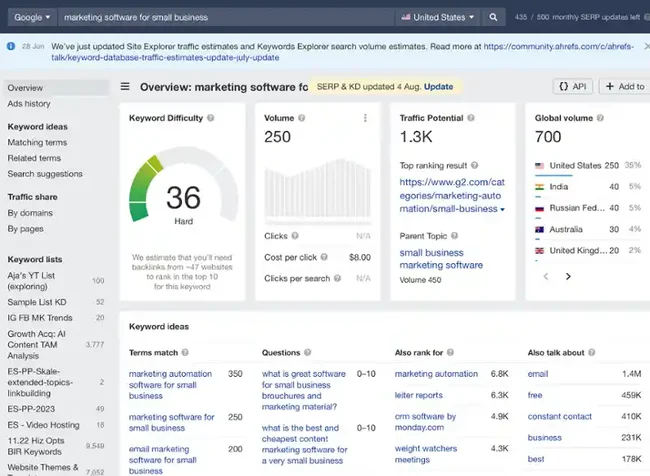Click the search magnifier button

[493, 17]
